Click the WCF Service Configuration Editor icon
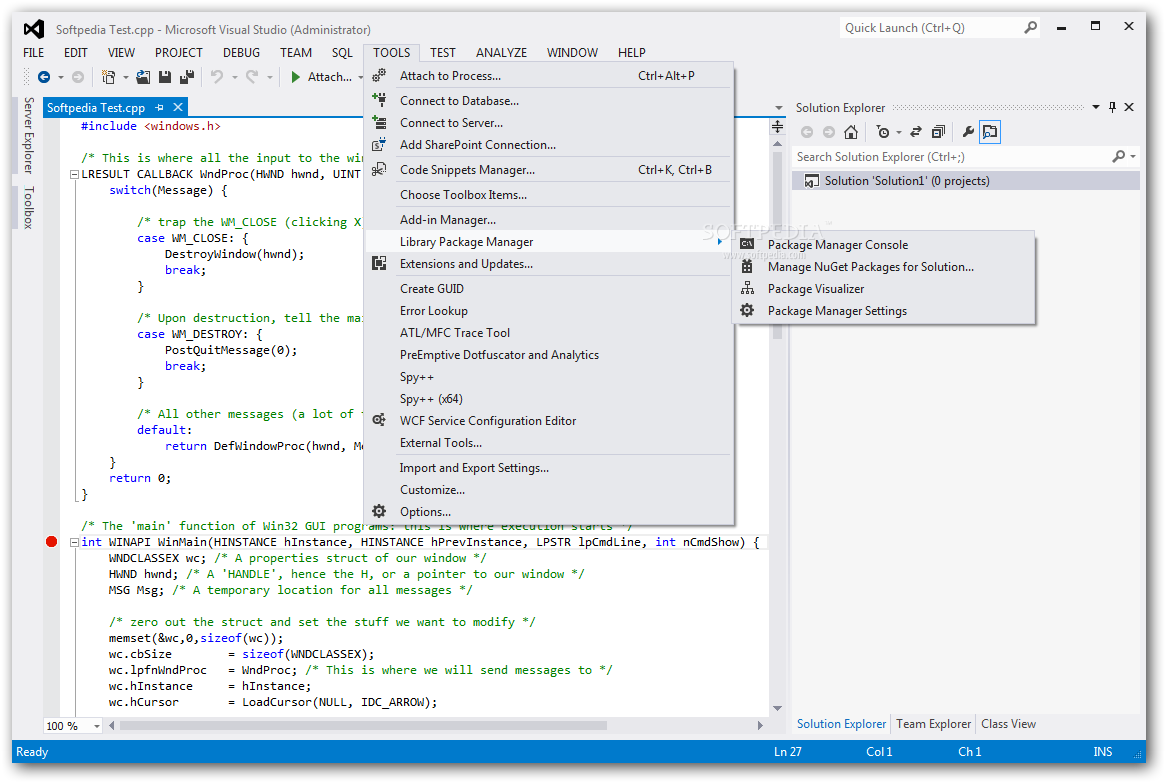1166x783 pixels. [379, 420]
